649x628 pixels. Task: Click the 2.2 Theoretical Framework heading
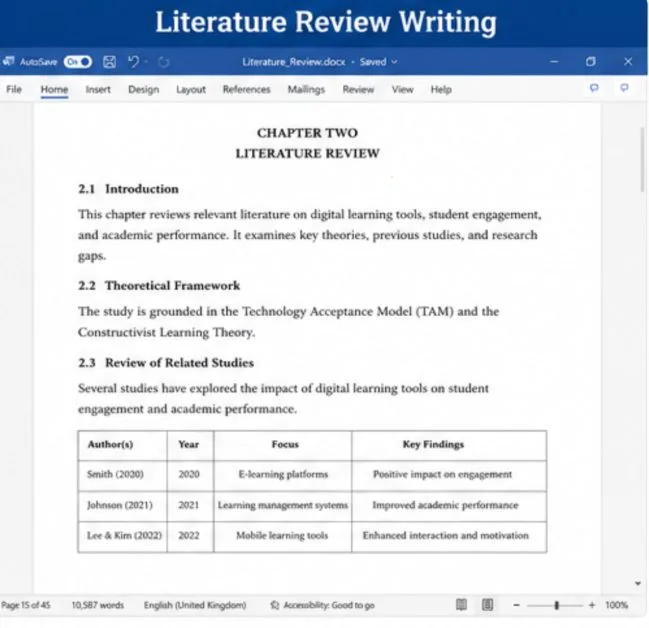[159, 286]
